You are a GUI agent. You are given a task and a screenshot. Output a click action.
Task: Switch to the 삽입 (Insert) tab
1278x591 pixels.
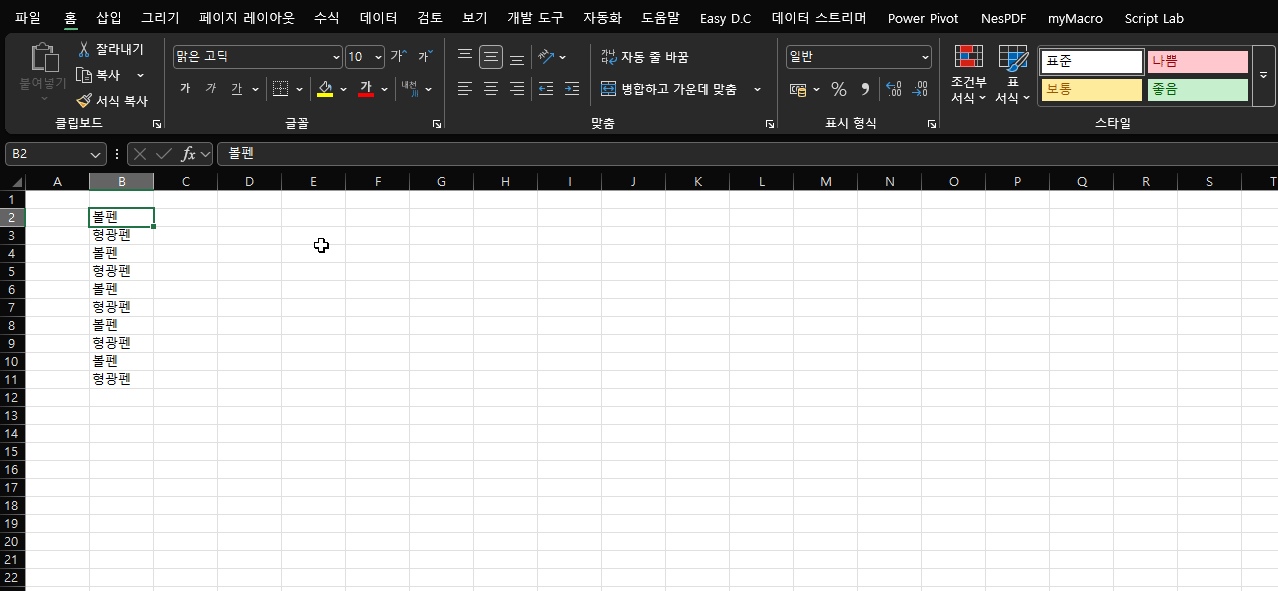tap(108, 18)
